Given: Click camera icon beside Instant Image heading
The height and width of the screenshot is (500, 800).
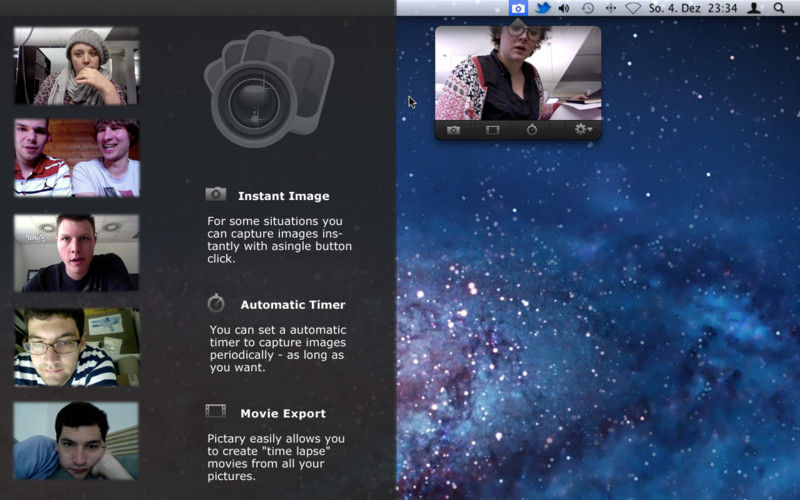Looking at the screenshot, I should coord(216,194).
